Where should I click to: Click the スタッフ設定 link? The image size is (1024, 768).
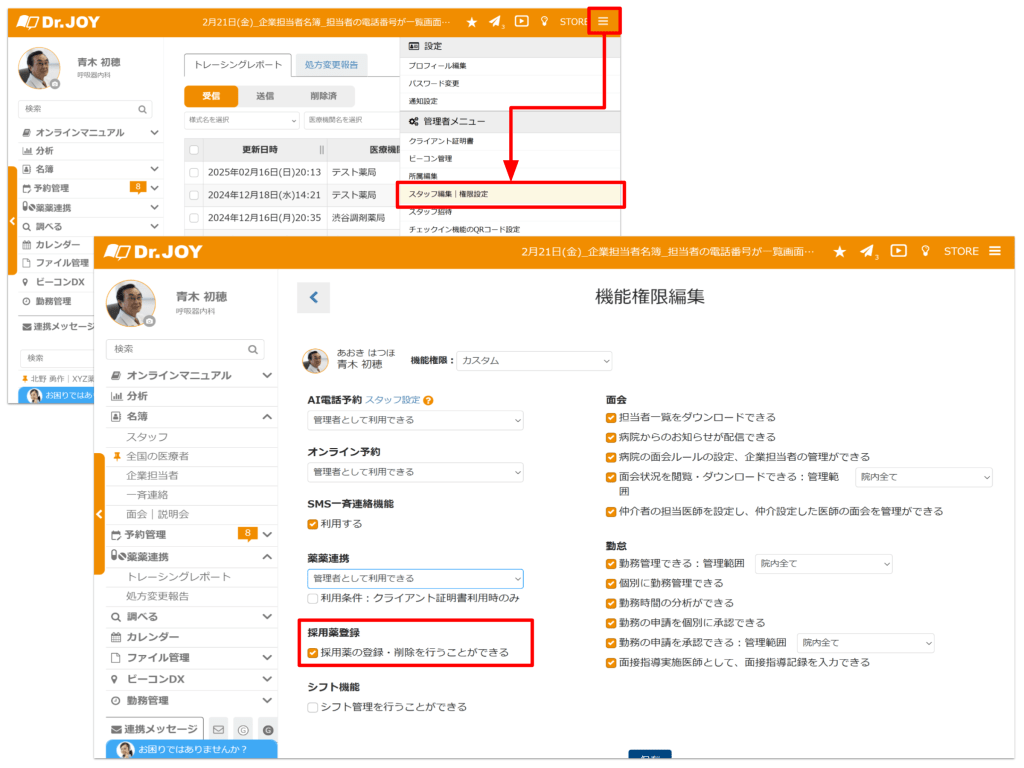392,400
